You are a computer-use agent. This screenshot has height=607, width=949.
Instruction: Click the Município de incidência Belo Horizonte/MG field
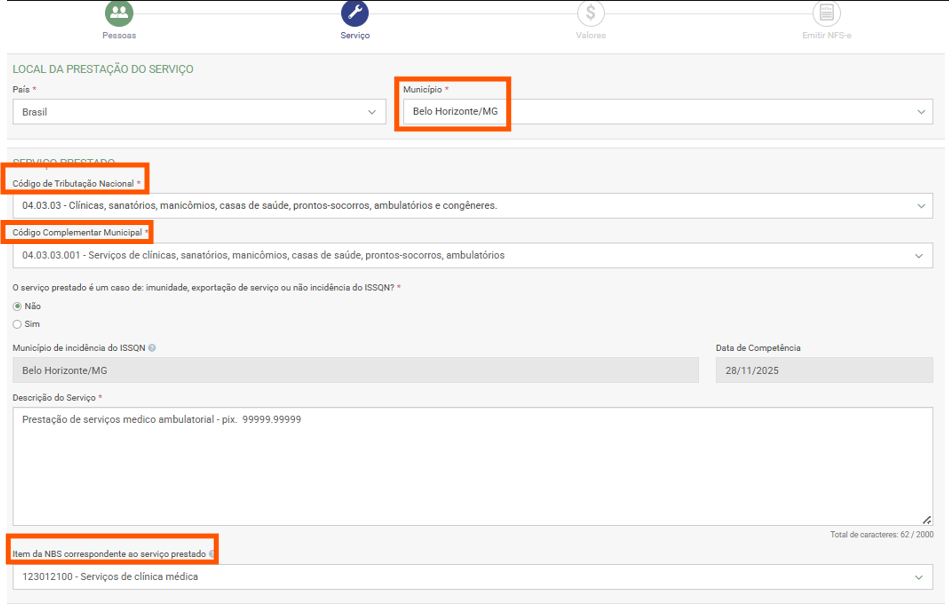pyautogui.click(x=355, y=370)
